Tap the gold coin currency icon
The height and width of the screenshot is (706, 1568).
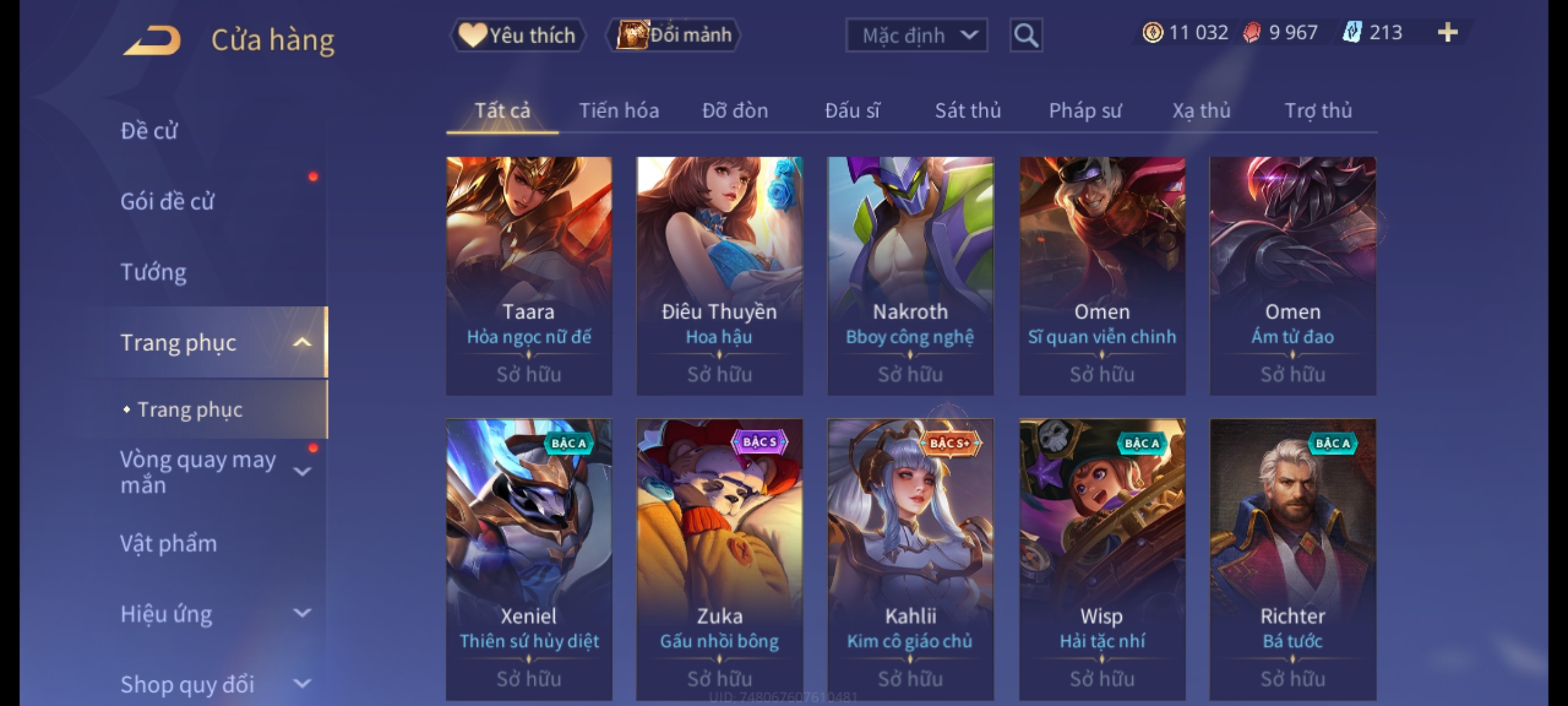point(1152,33)
